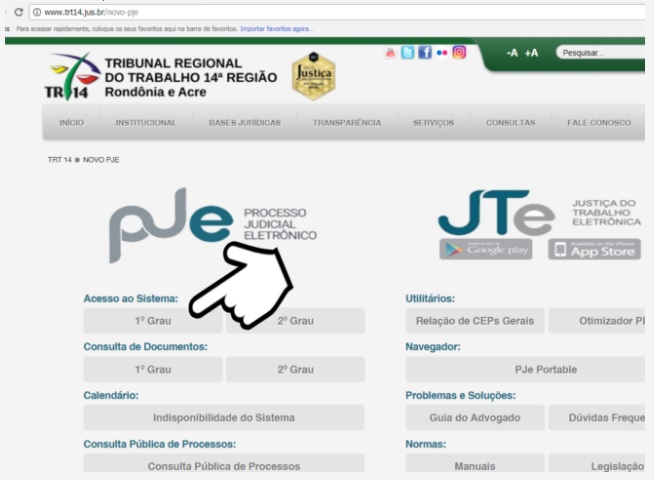The width and height of the screenshot is (654, 480).
Task: Click the Pesquisar search field
Action: (601, 53)
